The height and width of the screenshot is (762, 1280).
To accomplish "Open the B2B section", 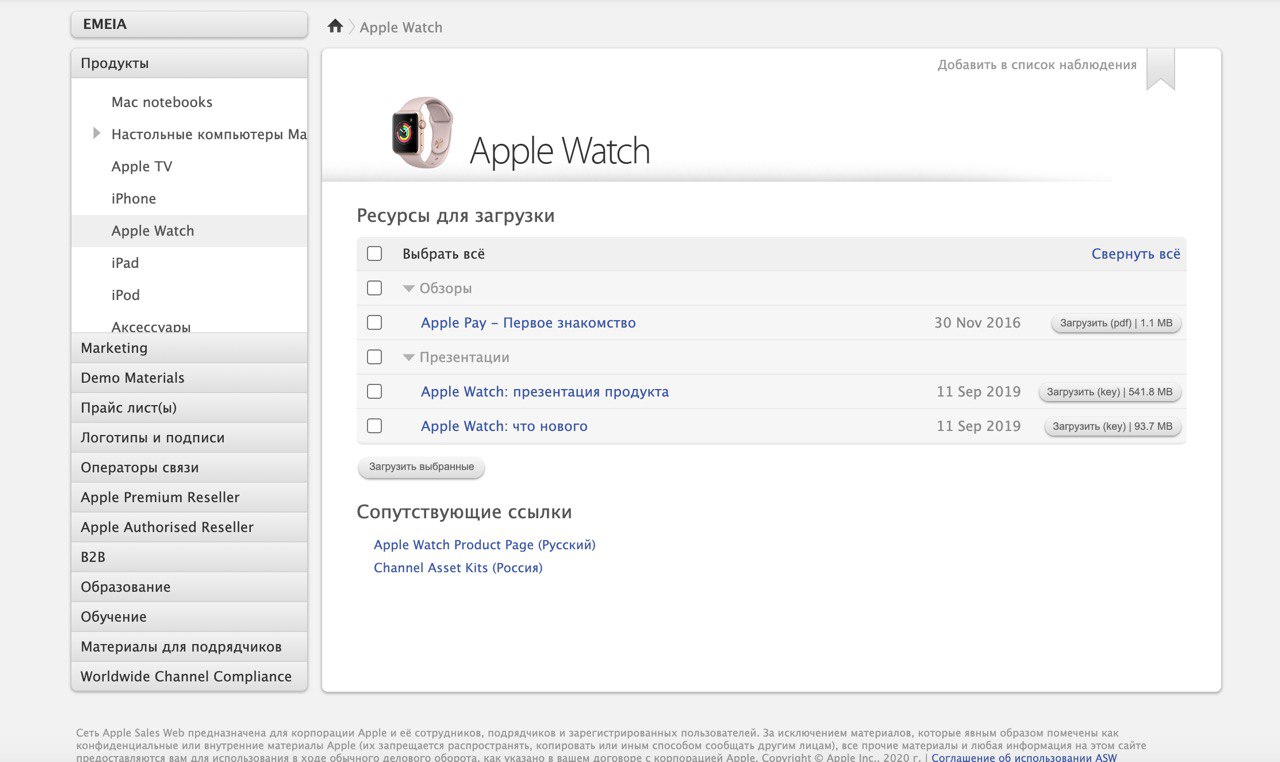I will tap(189, 557).
